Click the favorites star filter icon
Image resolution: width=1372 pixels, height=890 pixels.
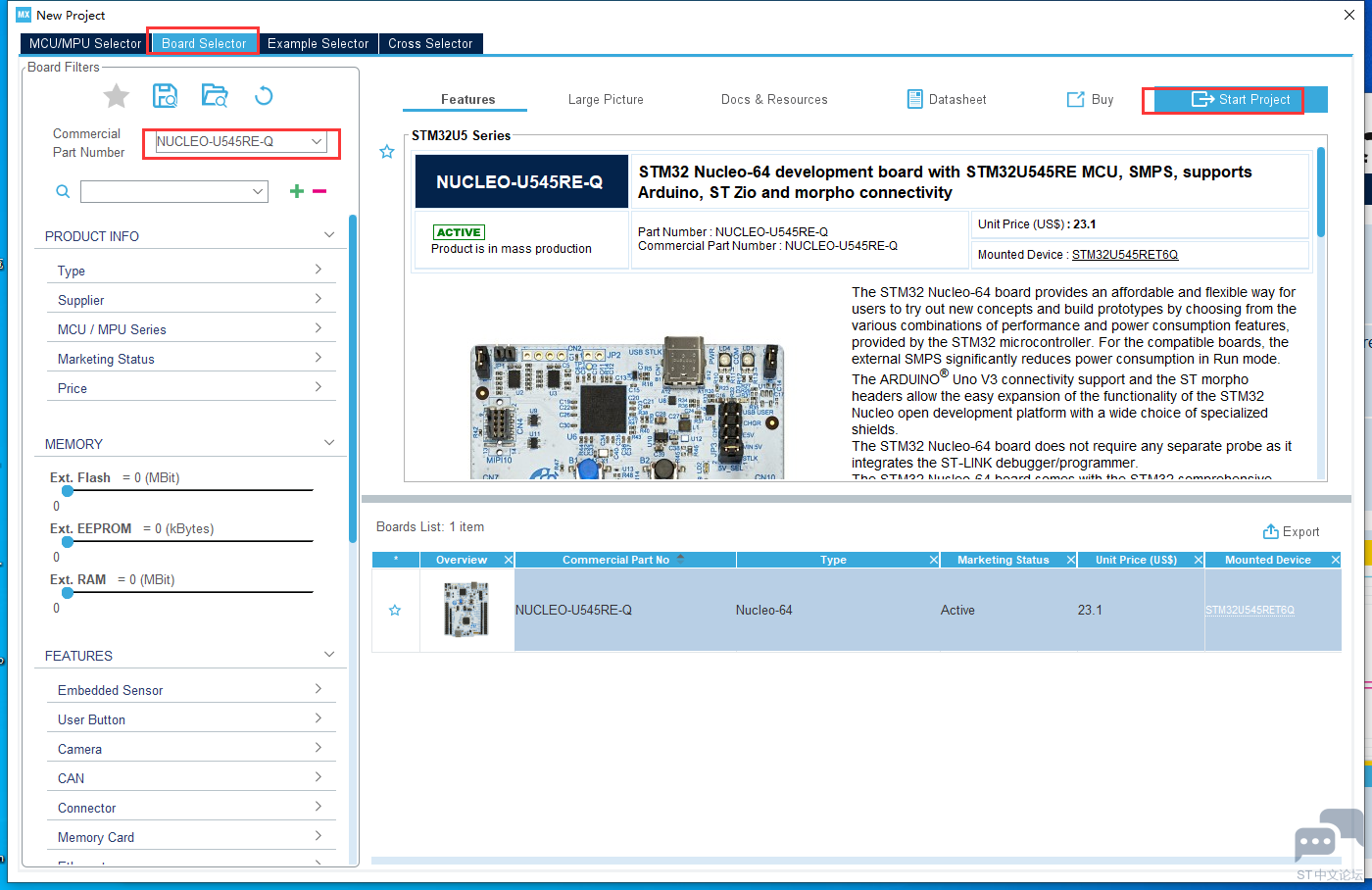pyautogui.click(x=117, y=95)
